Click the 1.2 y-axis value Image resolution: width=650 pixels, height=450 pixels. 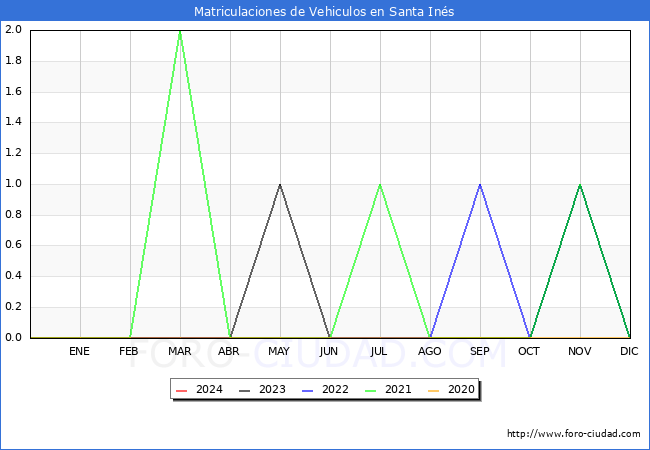pos(13,153)
